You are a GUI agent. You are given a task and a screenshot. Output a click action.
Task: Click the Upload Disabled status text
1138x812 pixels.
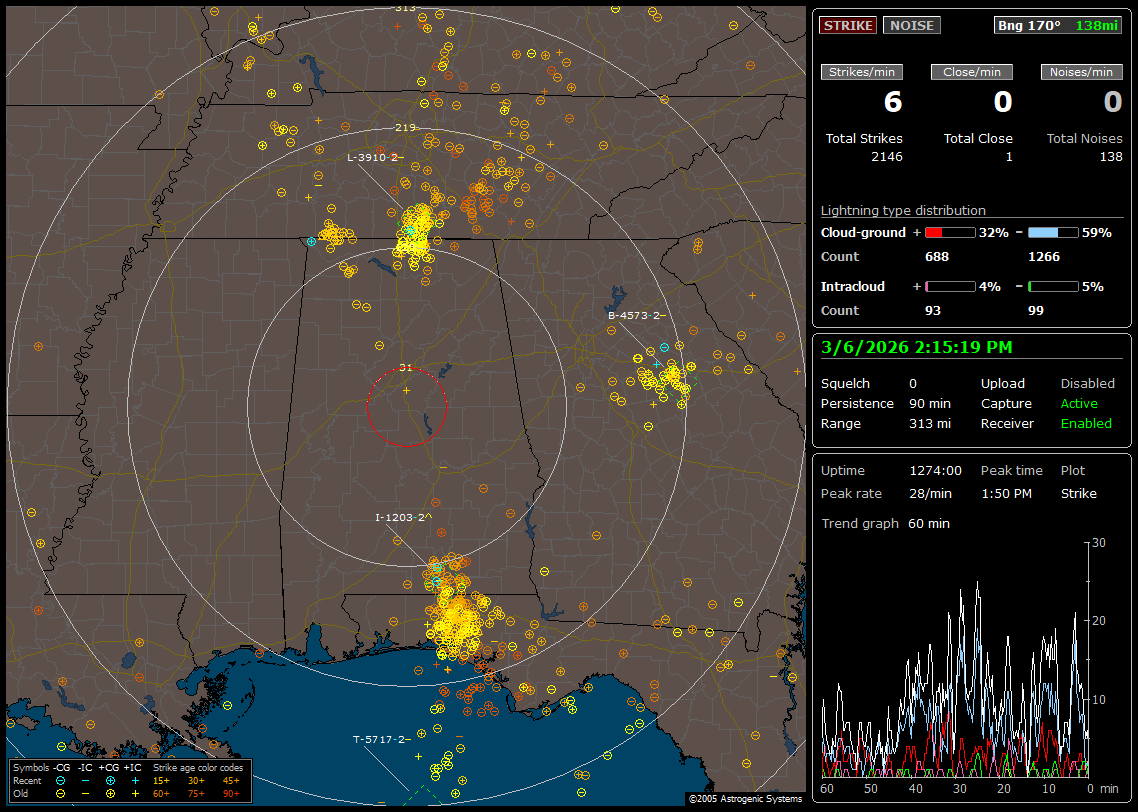(x=1087, y=384)
